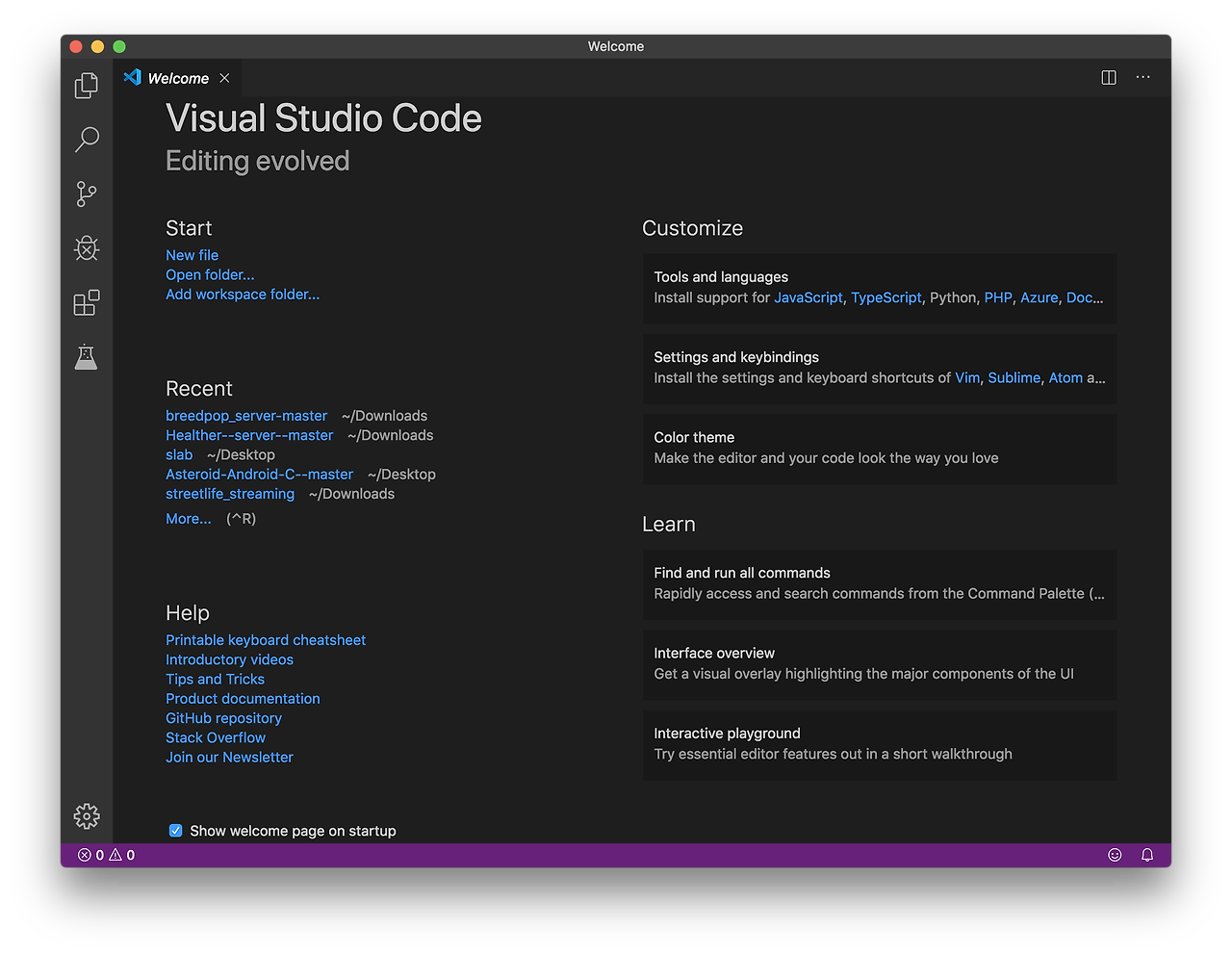Open Stack Overflow link
Viewport: 1232px width, 954px height.
click(x=216, y=737)
